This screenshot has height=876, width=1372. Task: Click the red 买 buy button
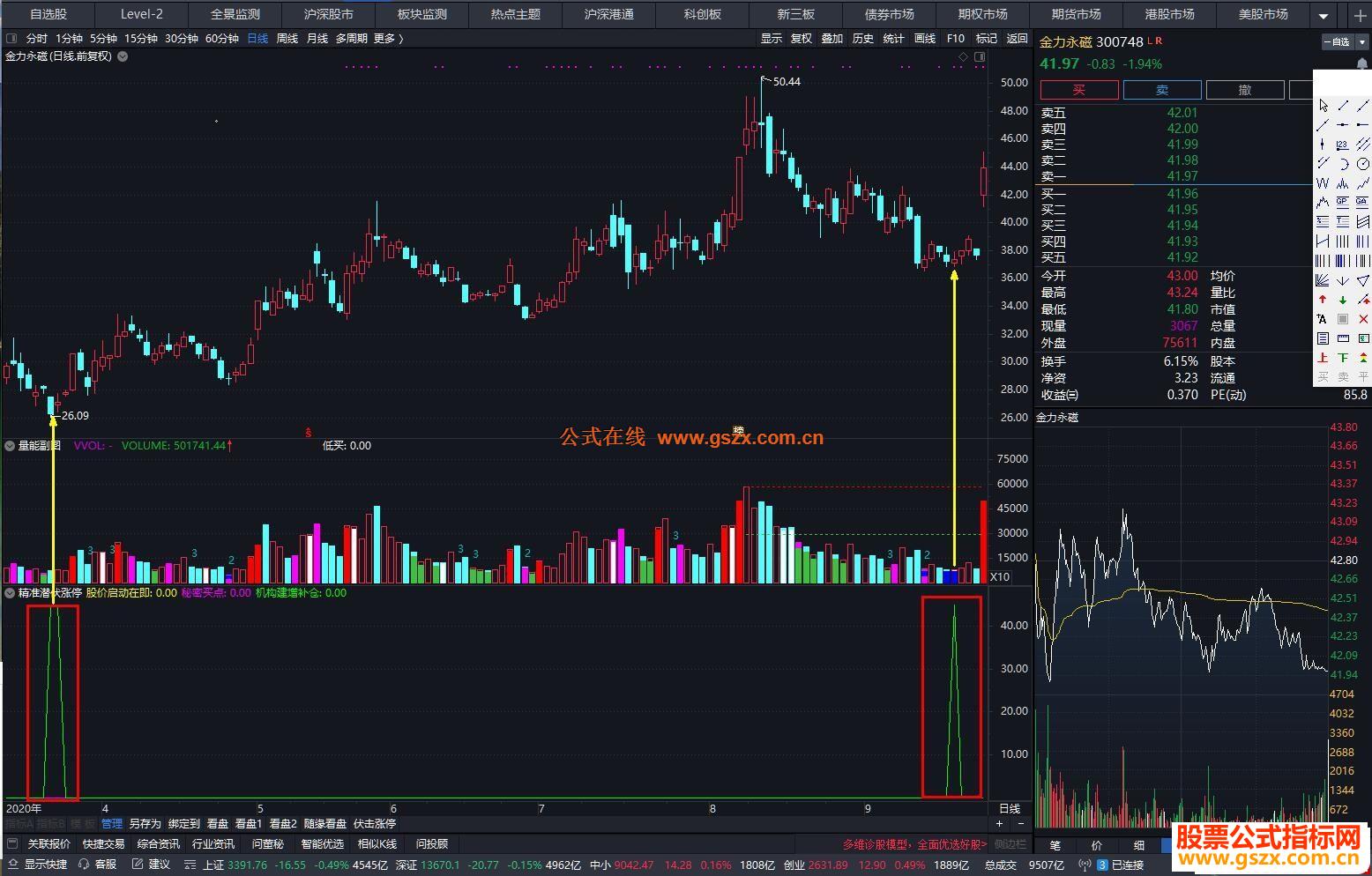point(1079,90)
